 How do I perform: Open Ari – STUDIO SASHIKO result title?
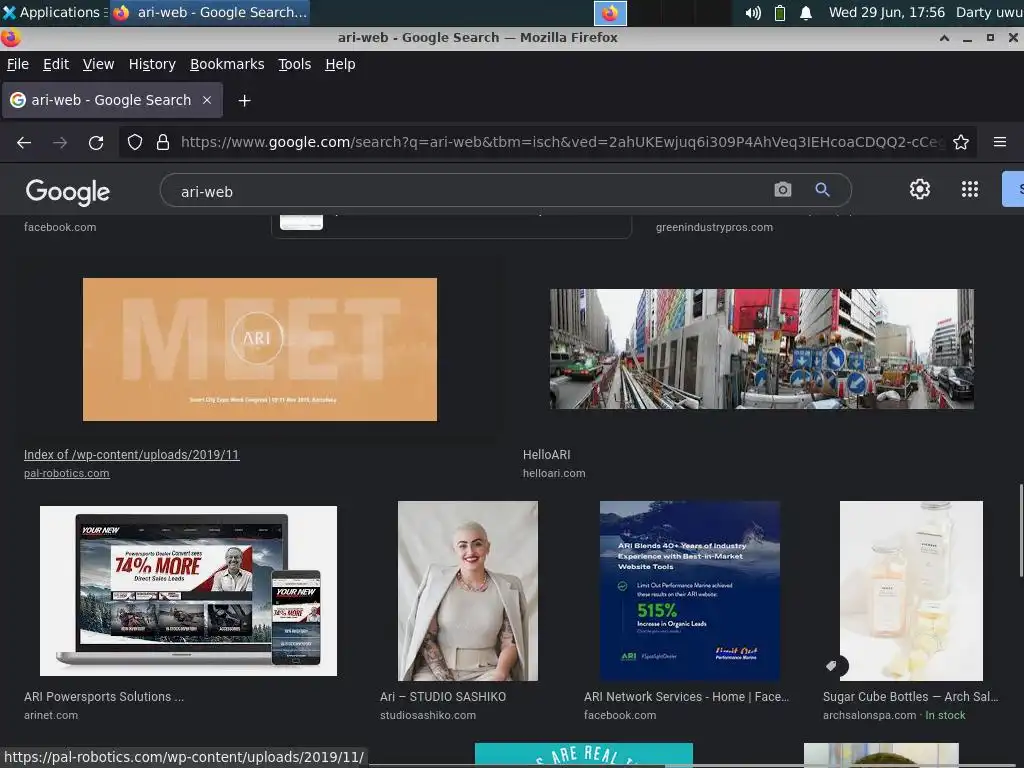tap(443, 697)
